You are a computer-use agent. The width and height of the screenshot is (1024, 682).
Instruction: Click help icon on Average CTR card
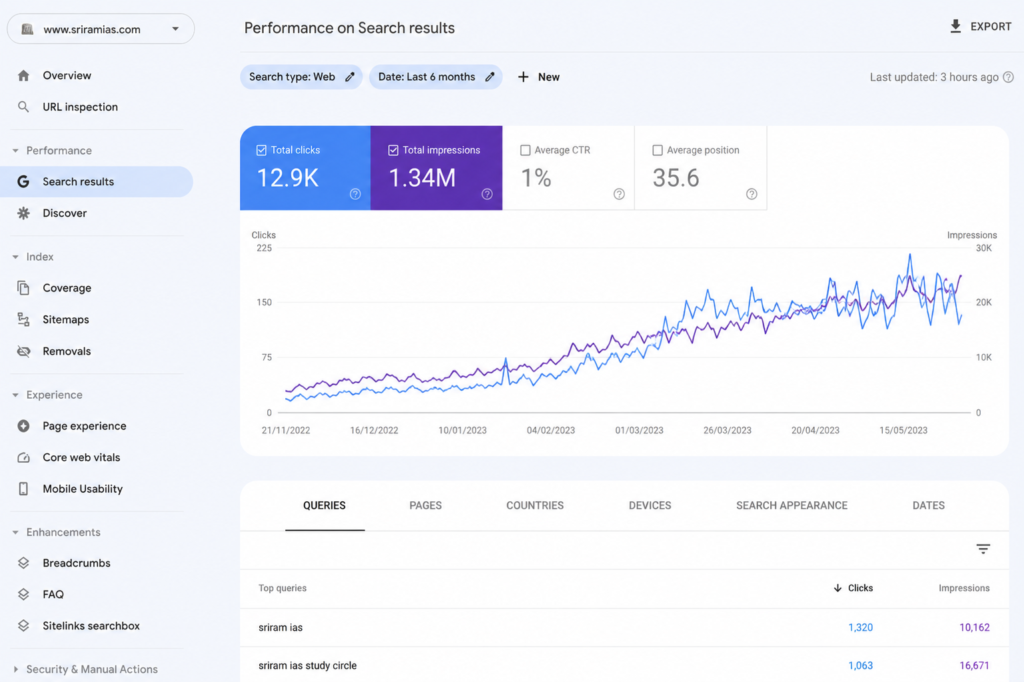point(619,194)
